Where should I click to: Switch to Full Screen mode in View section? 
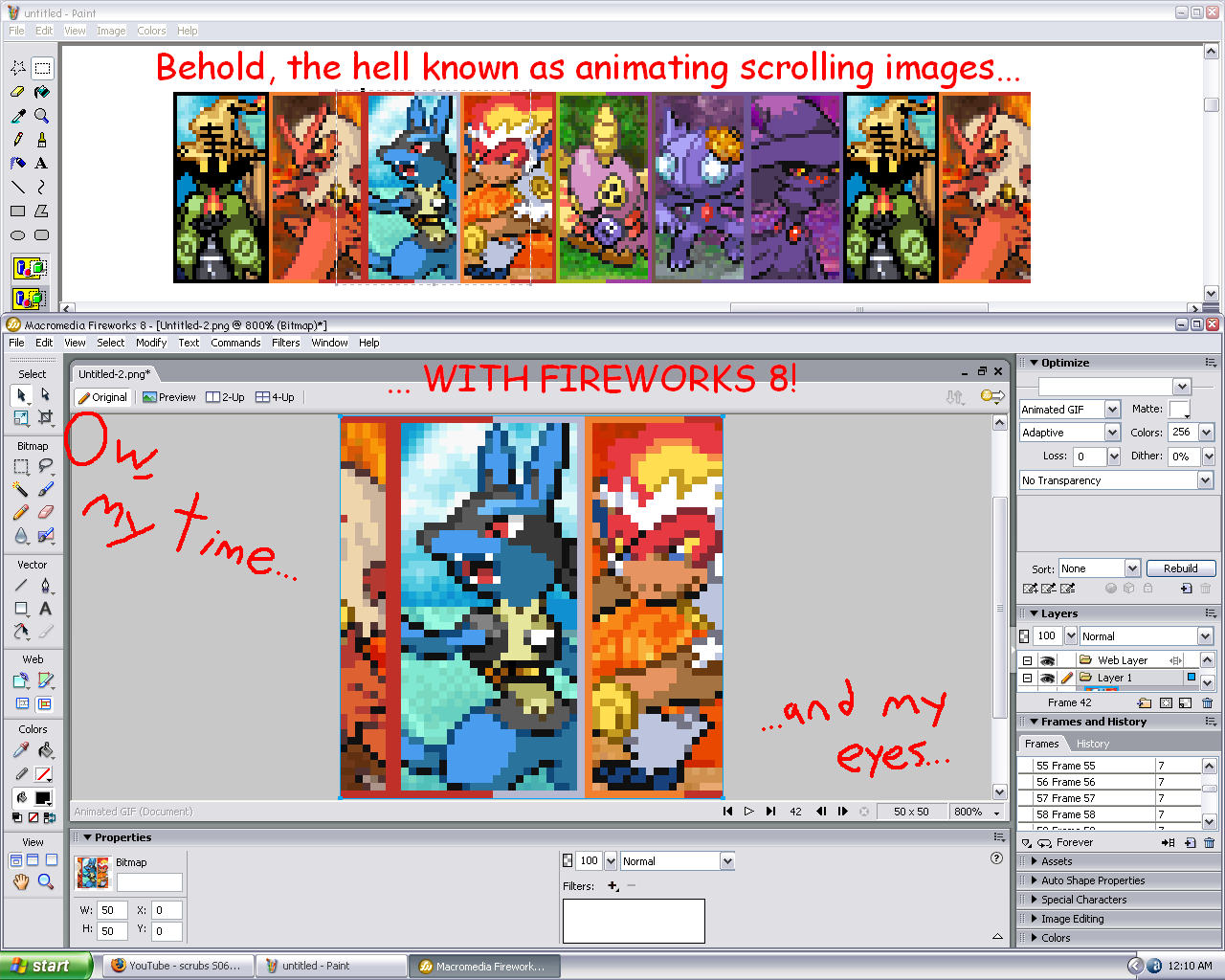[51, 859]
